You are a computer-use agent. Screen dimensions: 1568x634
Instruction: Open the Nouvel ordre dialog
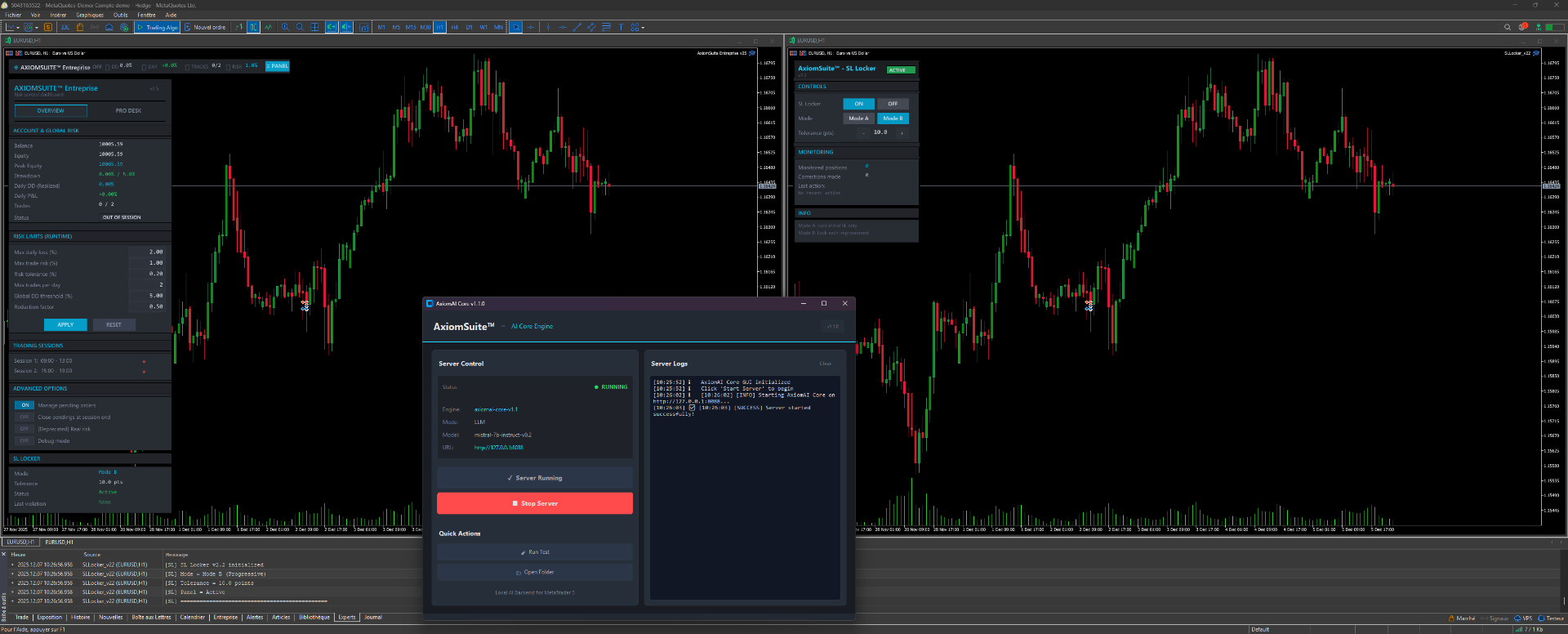205,27
